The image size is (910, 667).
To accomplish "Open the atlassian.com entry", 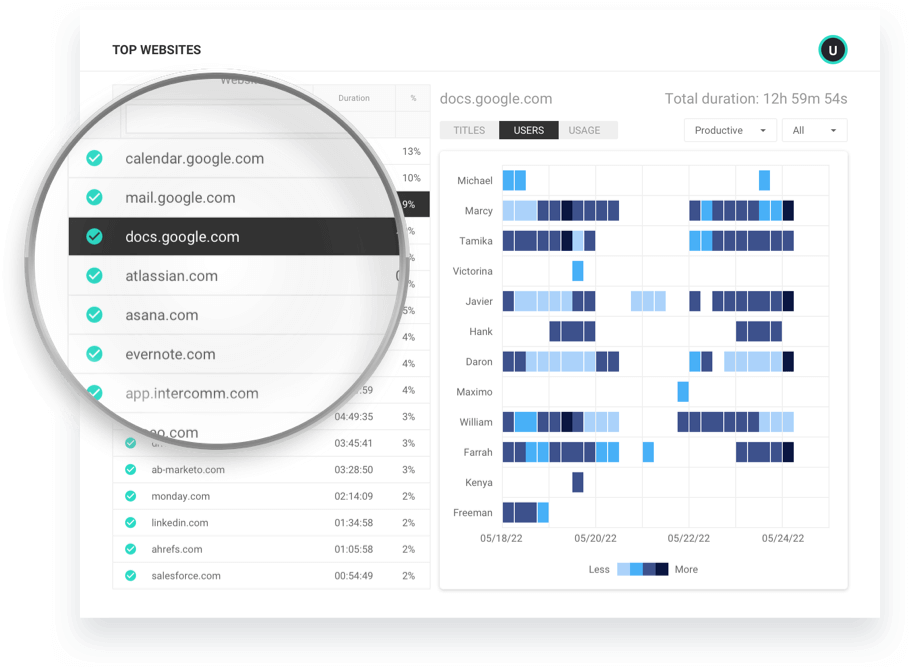I will click(232, 276).
